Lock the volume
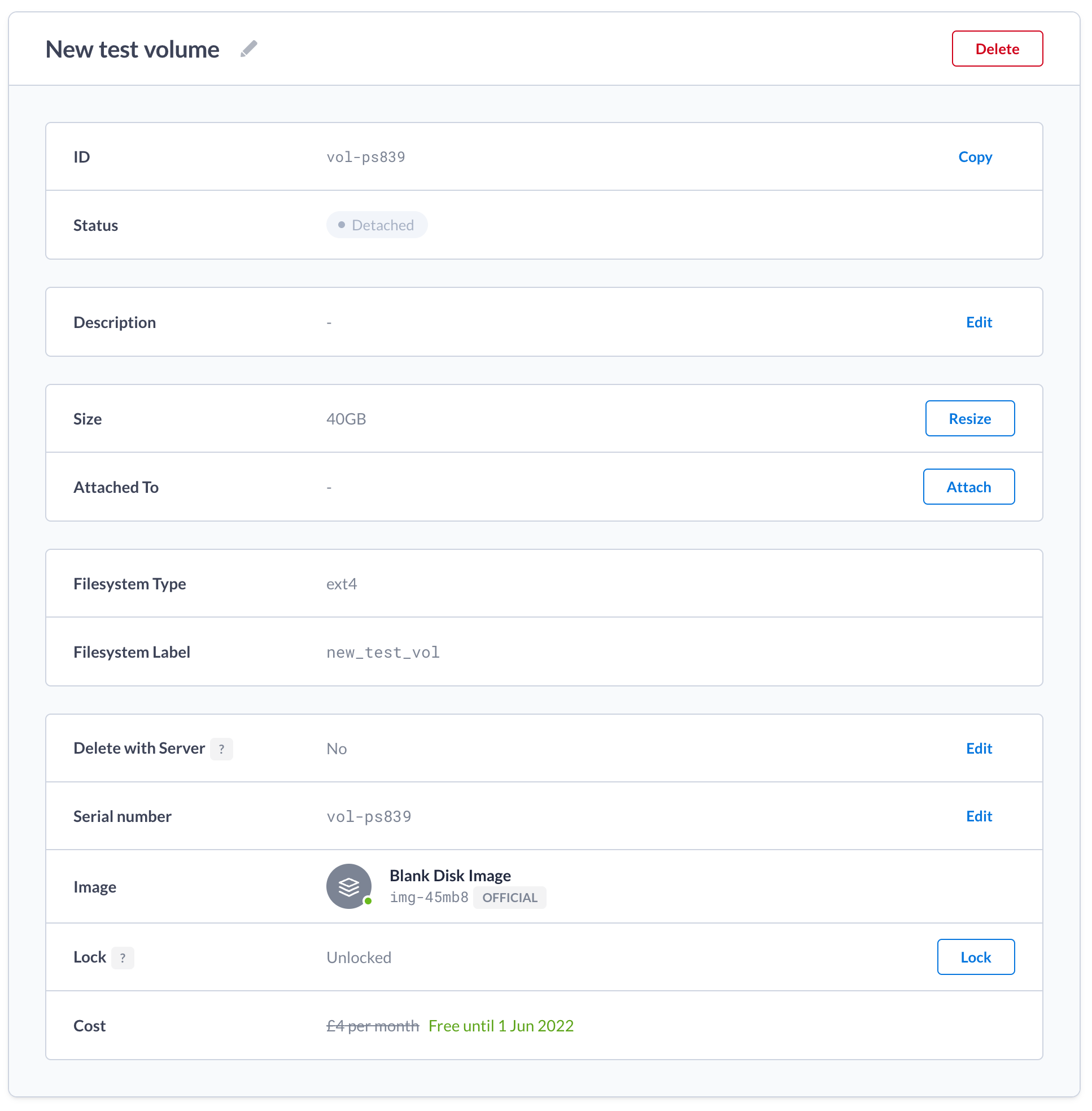Image resolution: width=1092 pixels, height=1111 pixels. coord(976,957)
